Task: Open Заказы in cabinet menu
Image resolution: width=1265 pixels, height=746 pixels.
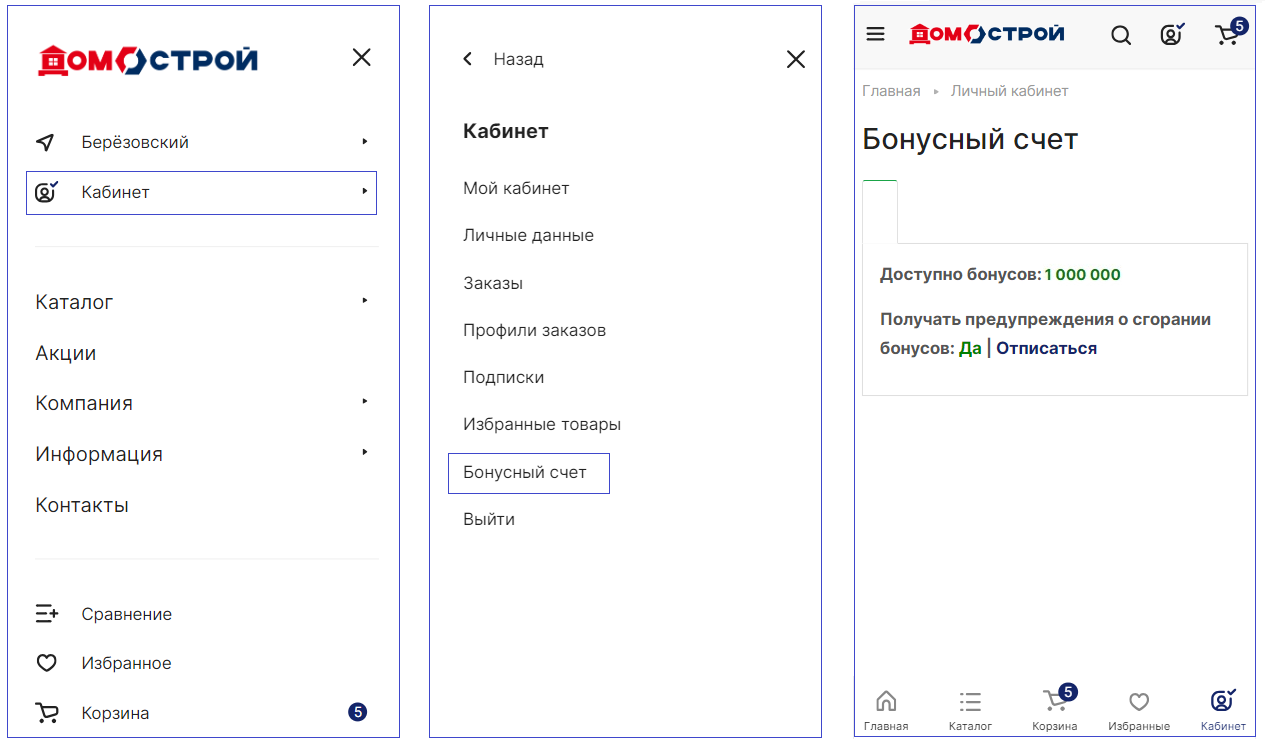Action: pyautogui.click(x=493, y=283)
